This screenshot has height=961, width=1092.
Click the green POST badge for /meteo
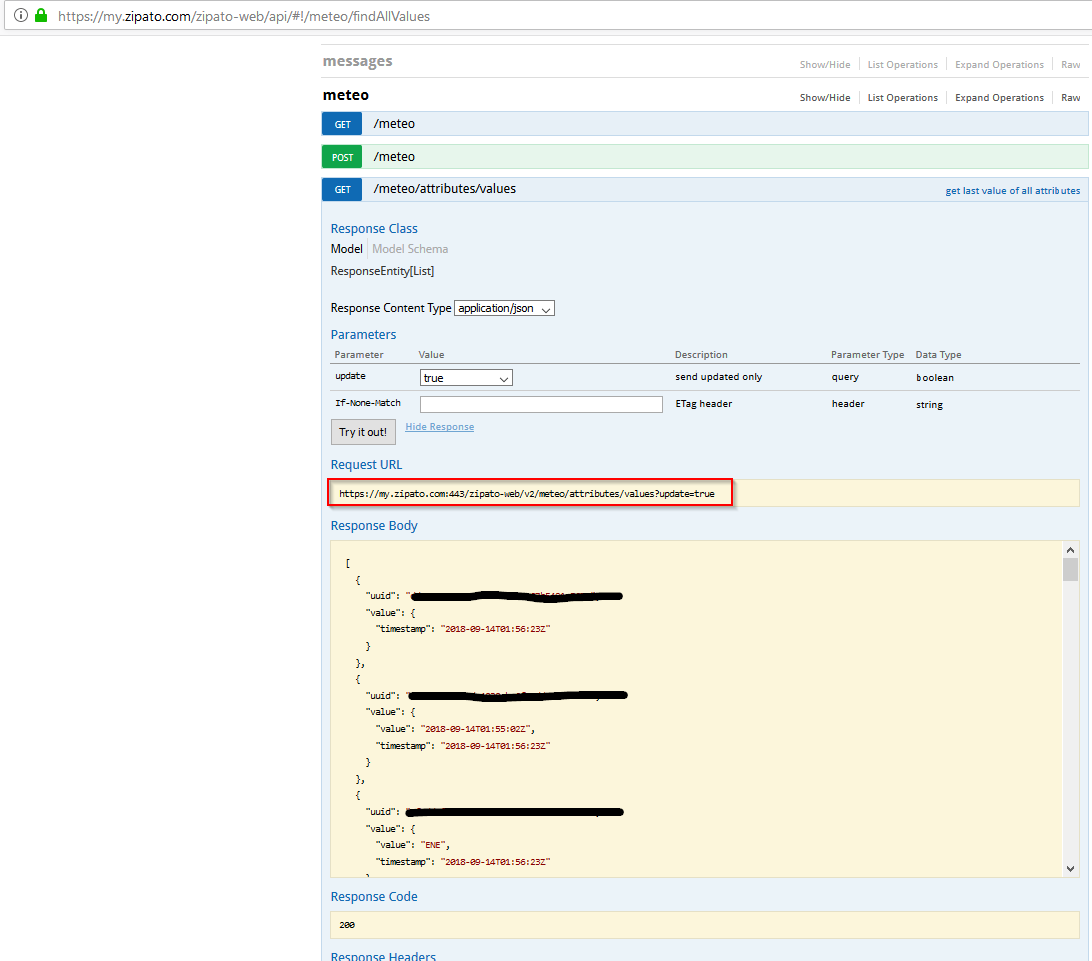[342, 157]
